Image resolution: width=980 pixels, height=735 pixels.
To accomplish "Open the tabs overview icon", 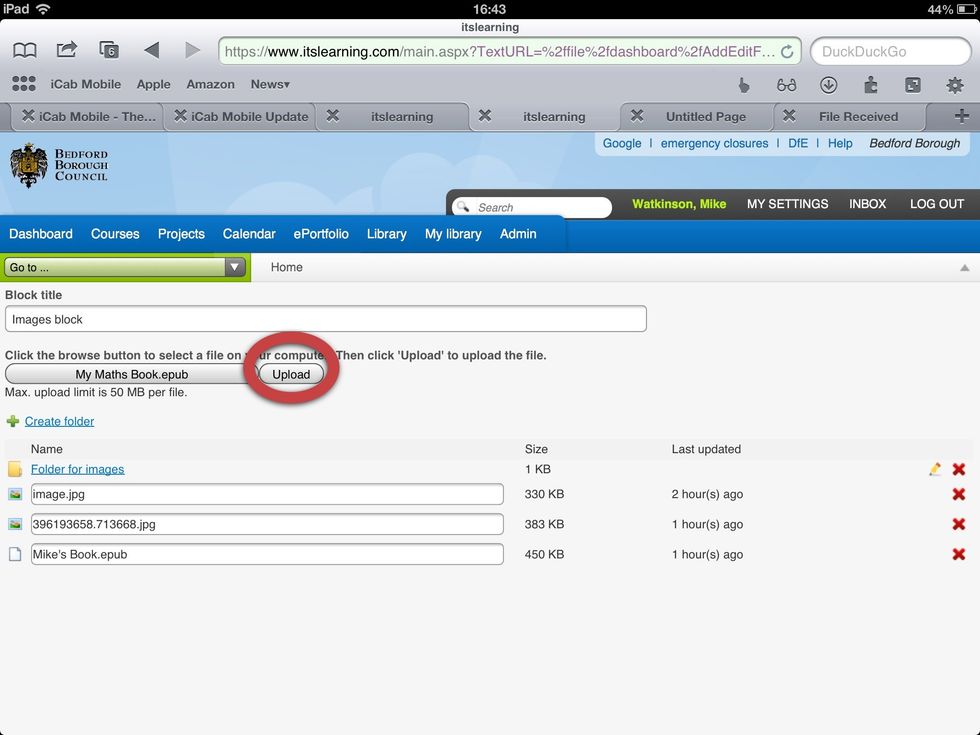I will 109,50.
